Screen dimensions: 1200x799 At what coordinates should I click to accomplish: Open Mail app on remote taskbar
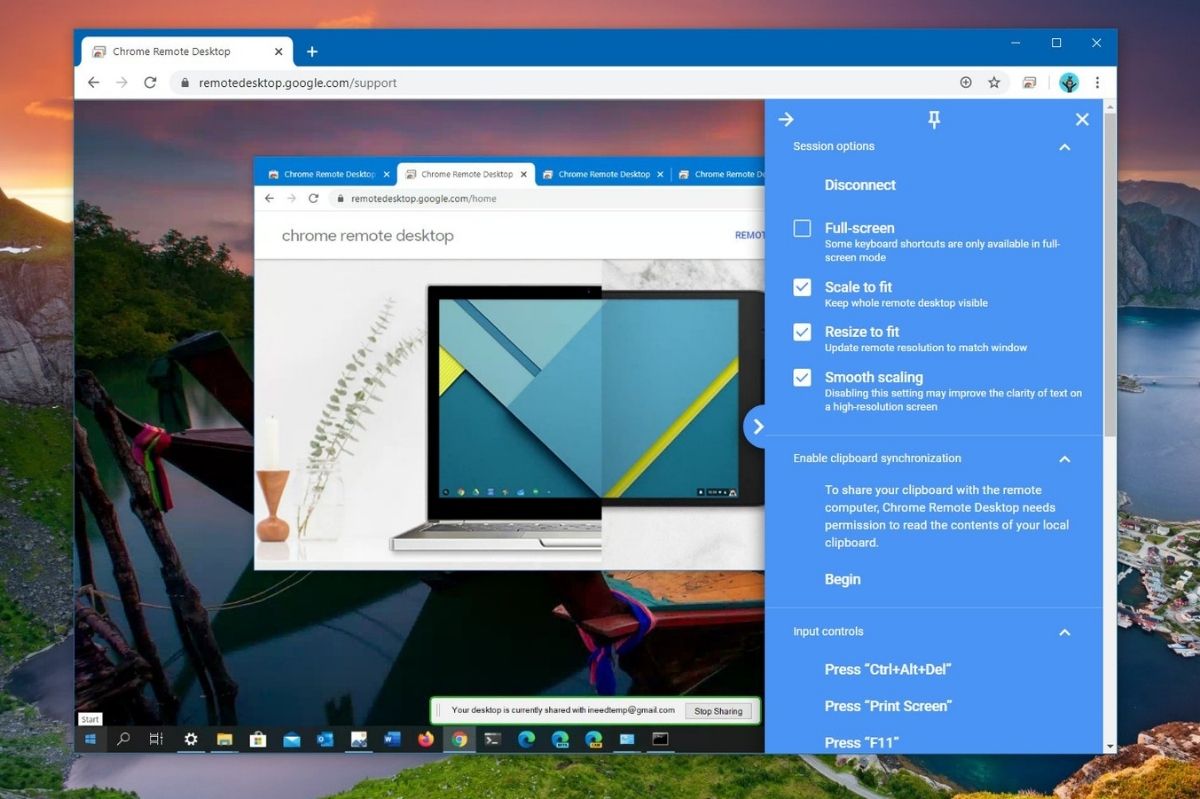tap(291, 740)
